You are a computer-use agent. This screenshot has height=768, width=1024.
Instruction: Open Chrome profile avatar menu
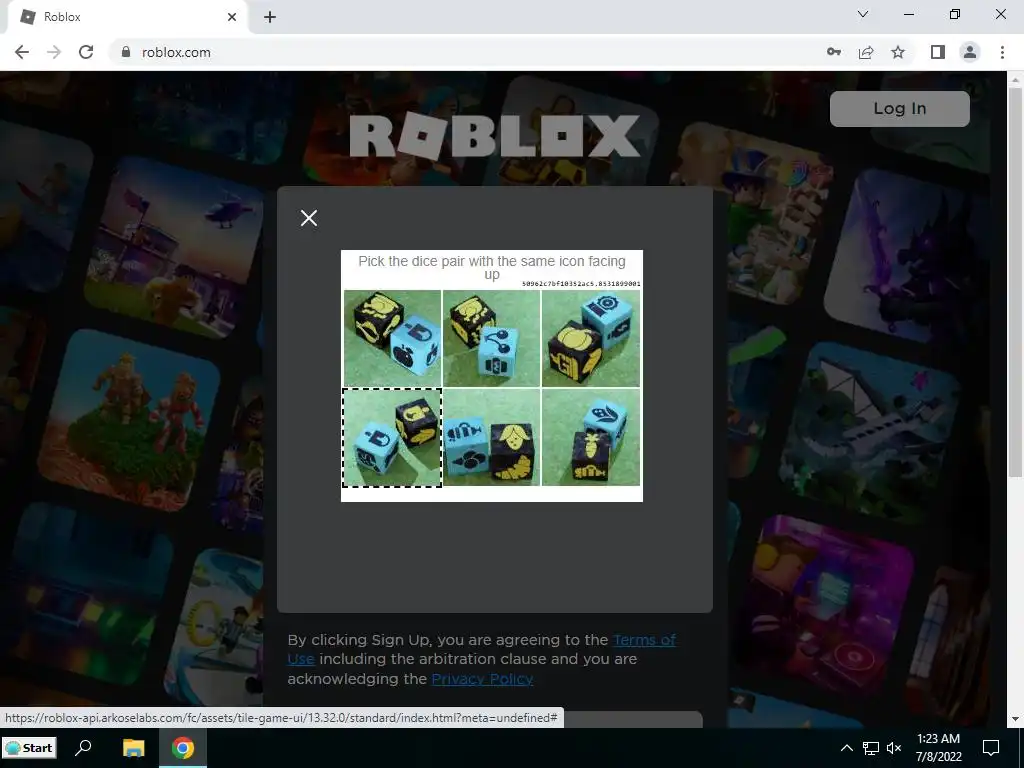click(970, 52)
